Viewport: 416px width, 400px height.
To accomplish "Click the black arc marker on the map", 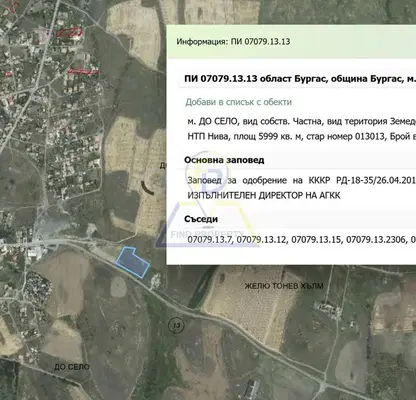I will pos(147,188).
